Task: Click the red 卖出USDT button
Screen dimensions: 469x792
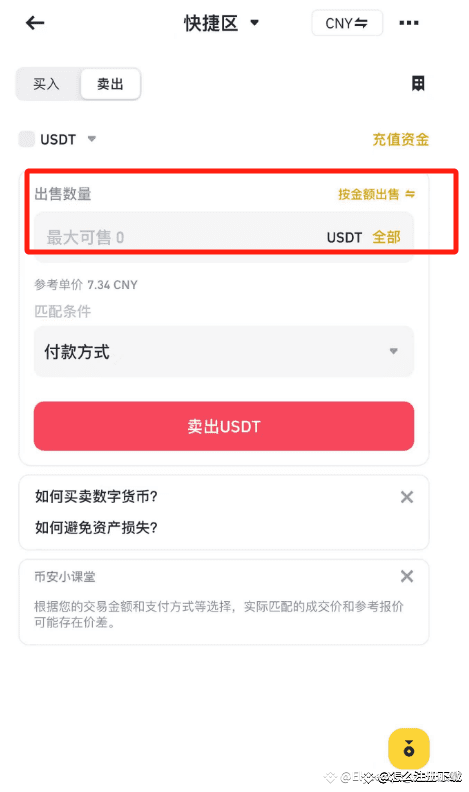Action: coord(224,426)
